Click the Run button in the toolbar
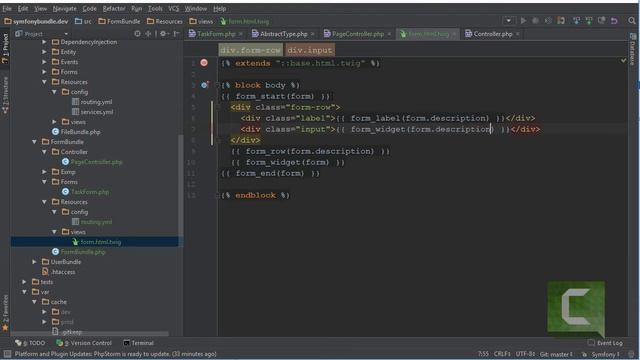Viewport: 640px width, 360px height. tap(523, 21)
